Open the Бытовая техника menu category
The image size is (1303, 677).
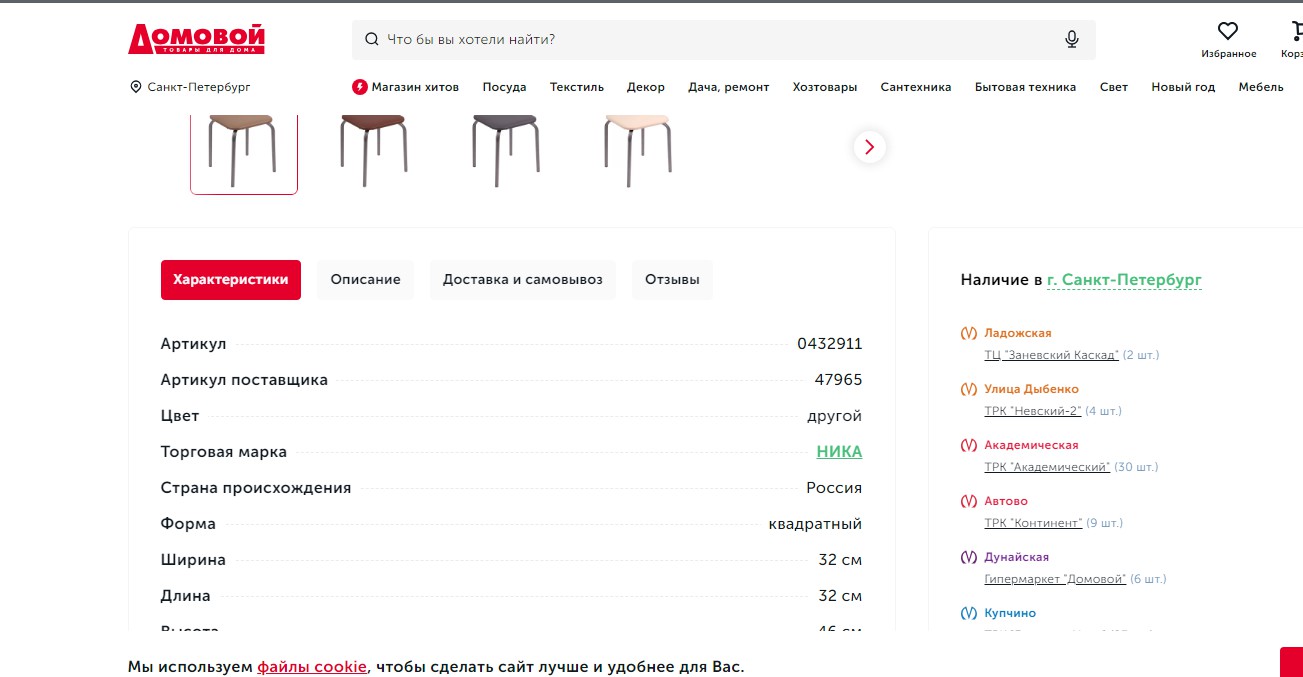[x=1025, y=87]
